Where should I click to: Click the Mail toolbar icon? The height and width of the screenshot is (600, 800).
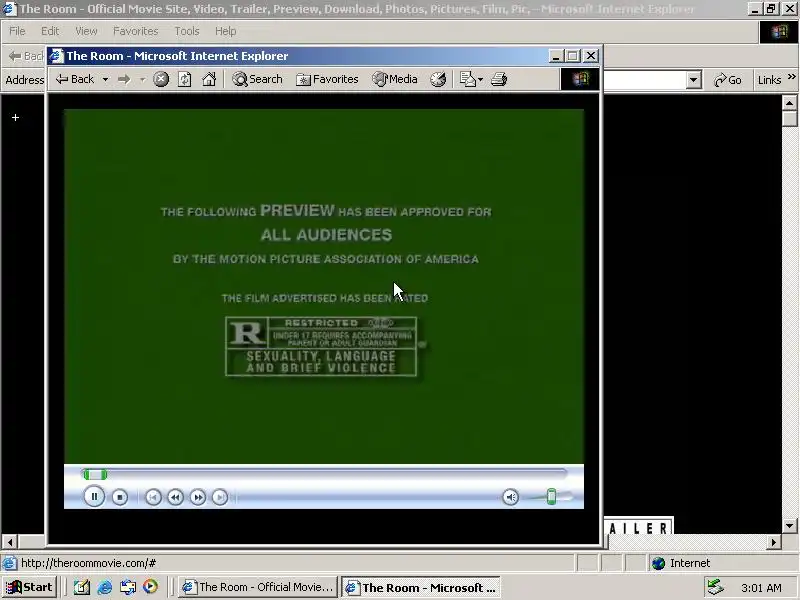coord(467,79)
